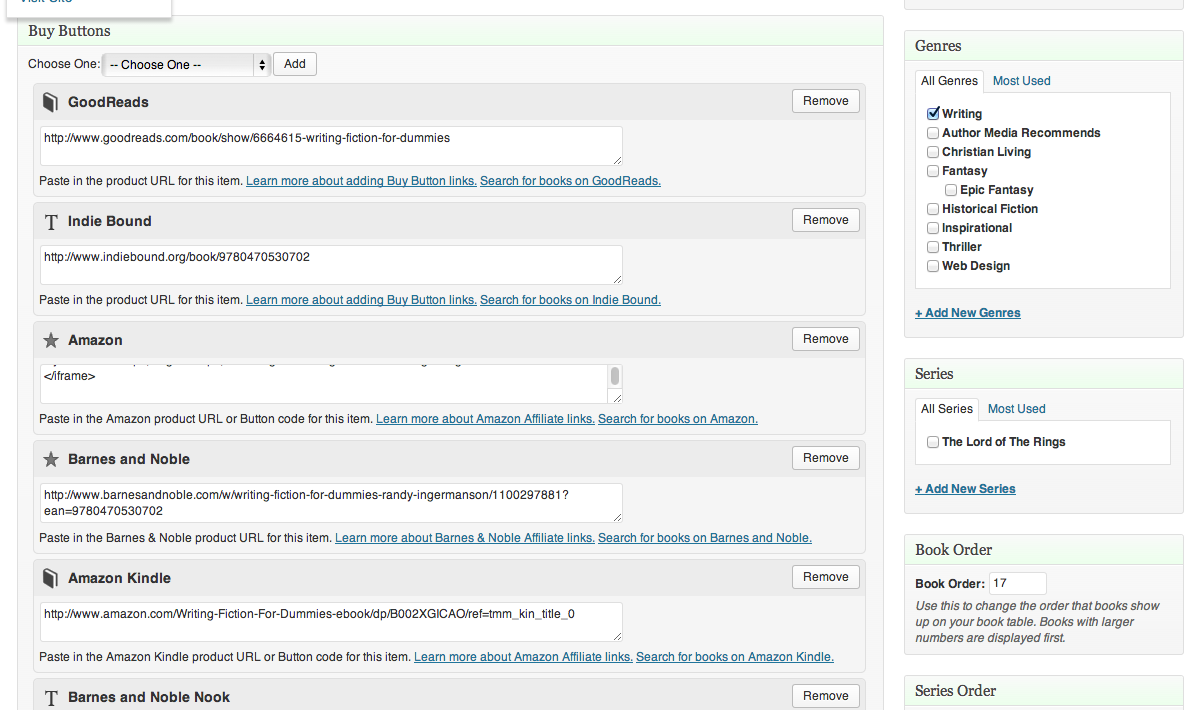The height and width of the screenshot is (710, 1194).
Task: Click the Barnes and Noble URL field
Action: pos(331,503)
